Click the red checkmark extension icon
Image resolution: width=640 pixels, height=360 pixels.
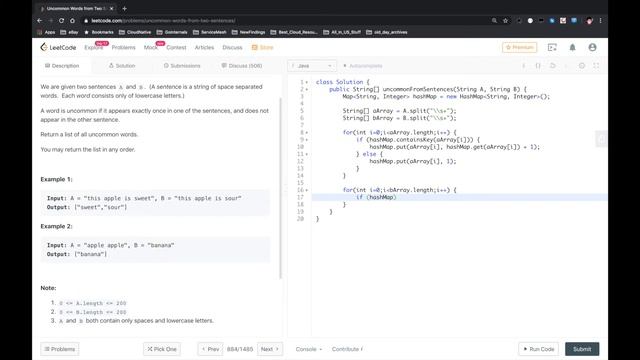click(563, 20)
